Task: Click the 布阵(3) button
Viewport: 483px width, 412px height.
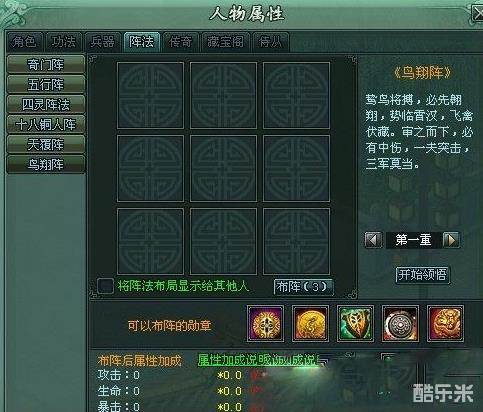Action: (303, 287)
